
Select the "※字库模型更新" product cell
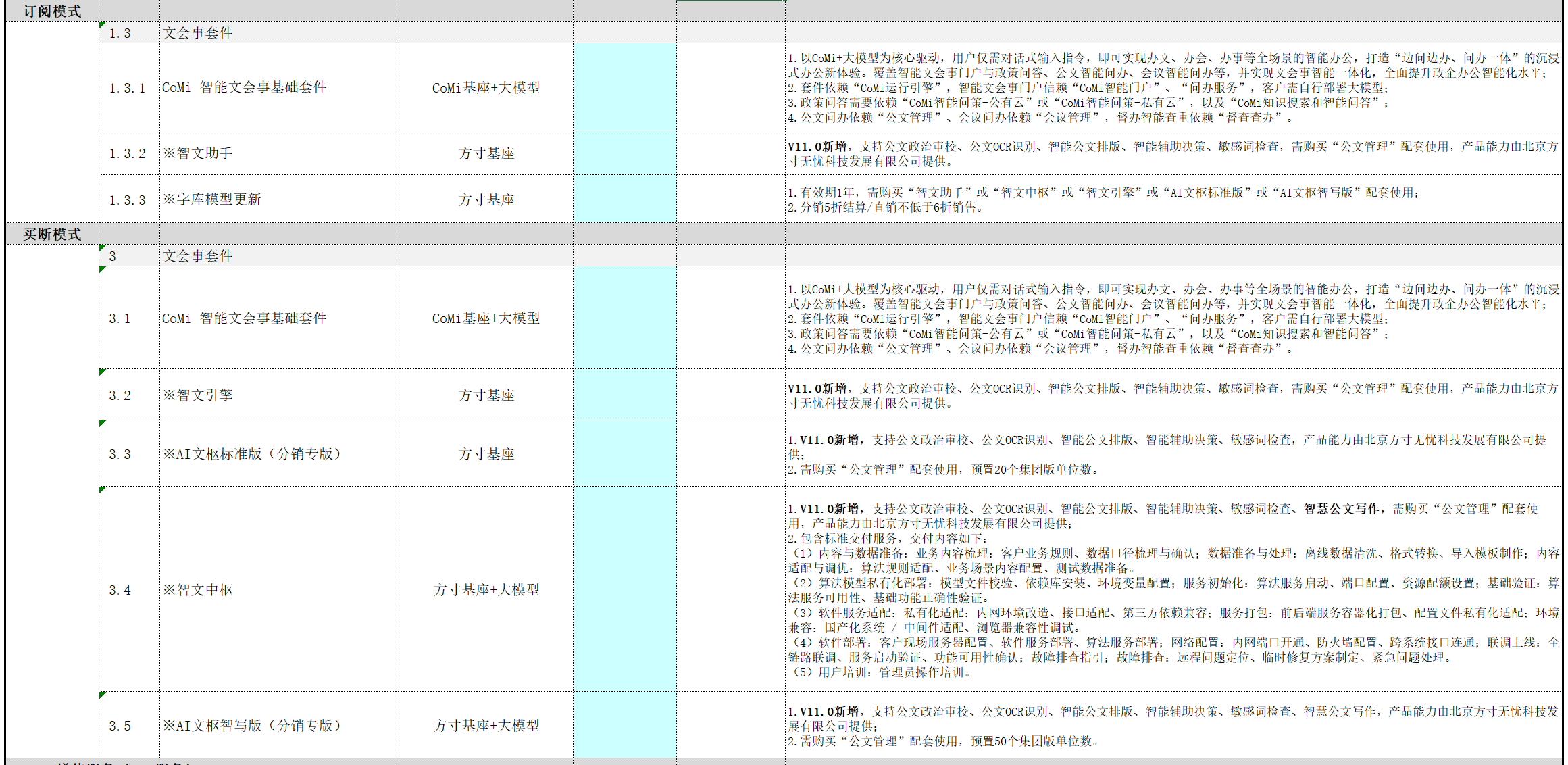click(279, 199)
